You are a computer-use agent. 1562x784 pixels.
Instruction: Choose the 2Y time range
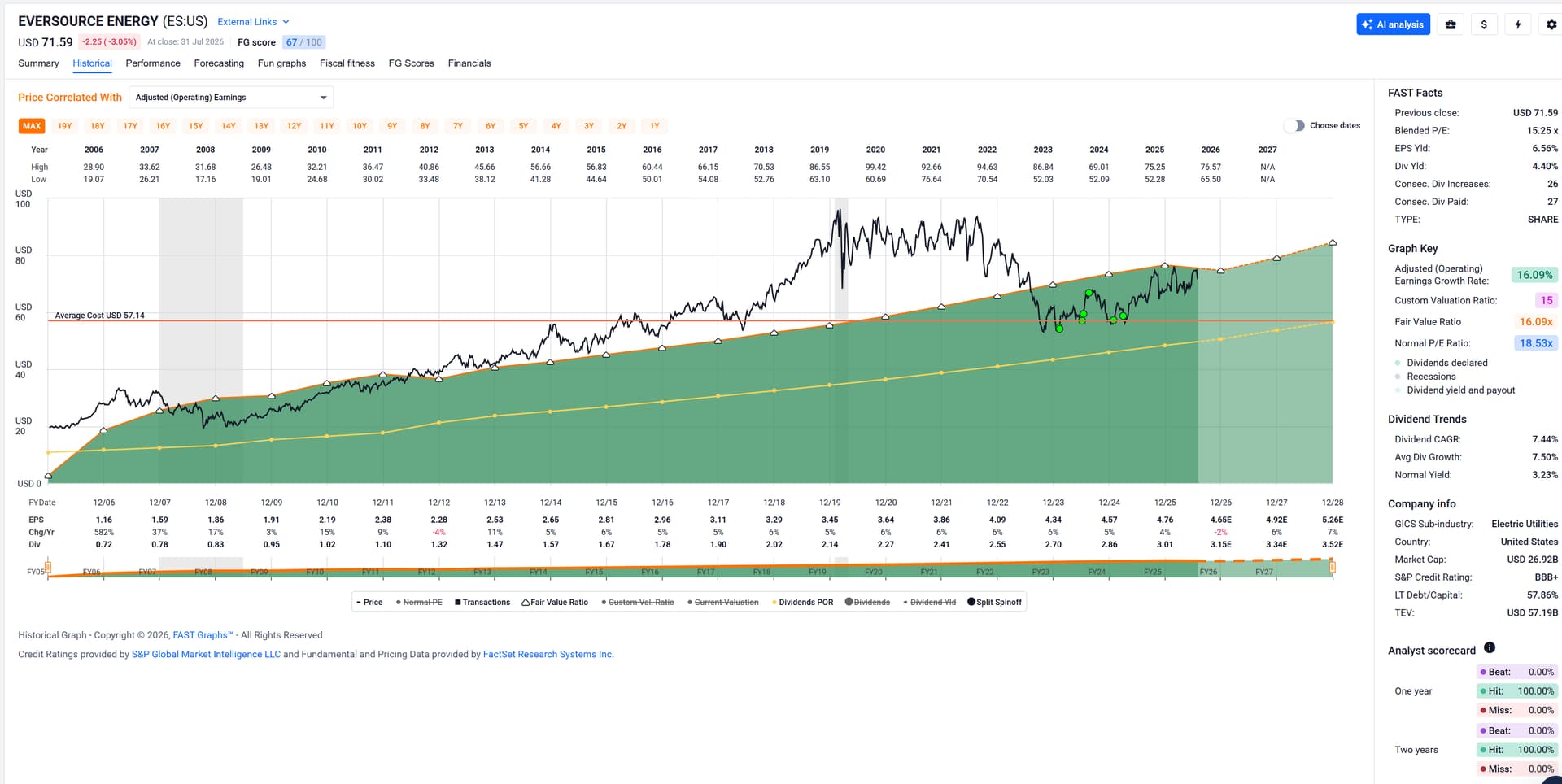tap(622, 126)
